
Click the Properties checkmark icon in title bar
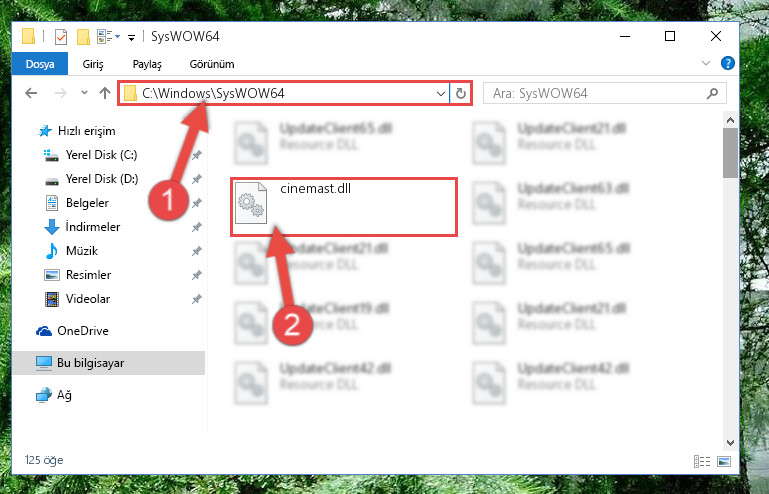[x=61, y=37]
